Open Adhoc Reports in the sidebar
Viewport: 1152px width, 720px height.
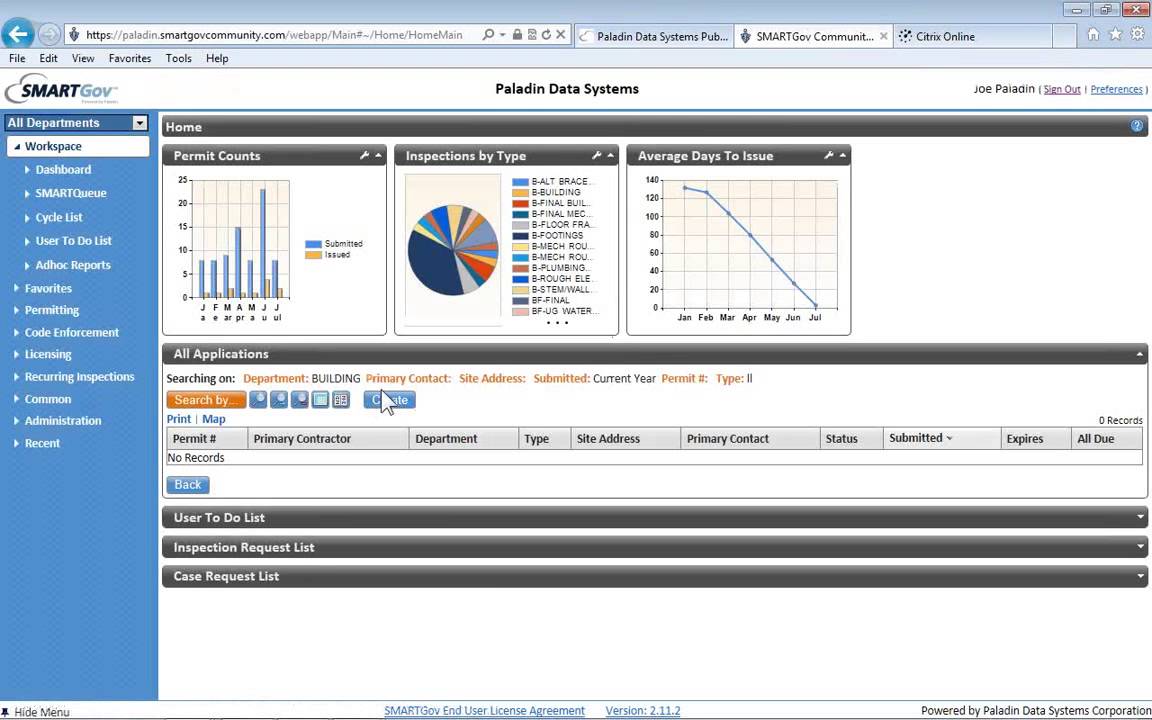(73, 265)
